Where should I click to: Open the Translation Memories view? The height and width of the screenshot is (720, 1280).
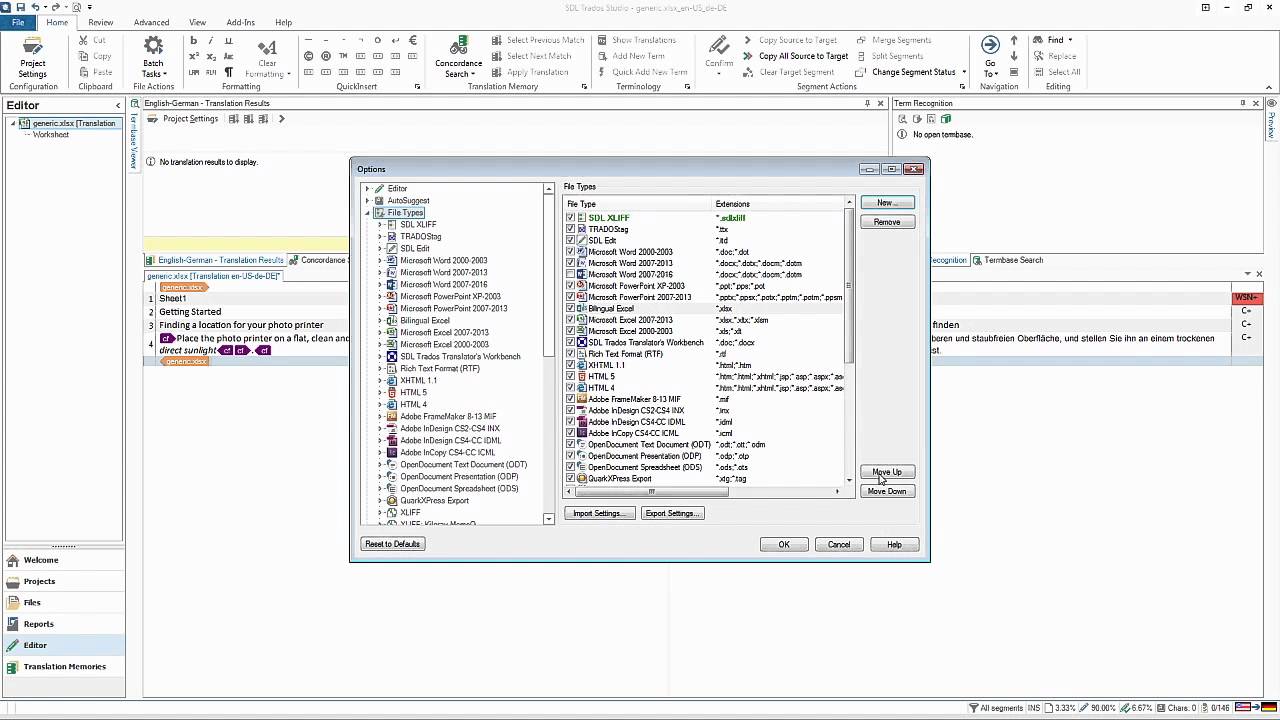point(63,666)
